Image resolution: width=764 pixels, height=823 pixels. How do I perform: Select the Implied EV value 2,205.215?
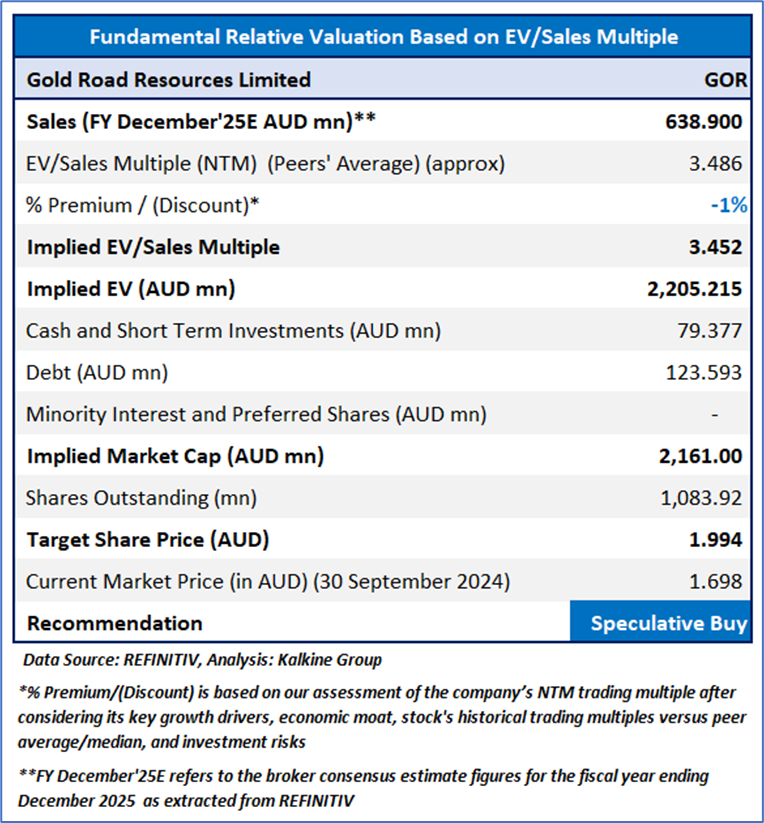694,289
